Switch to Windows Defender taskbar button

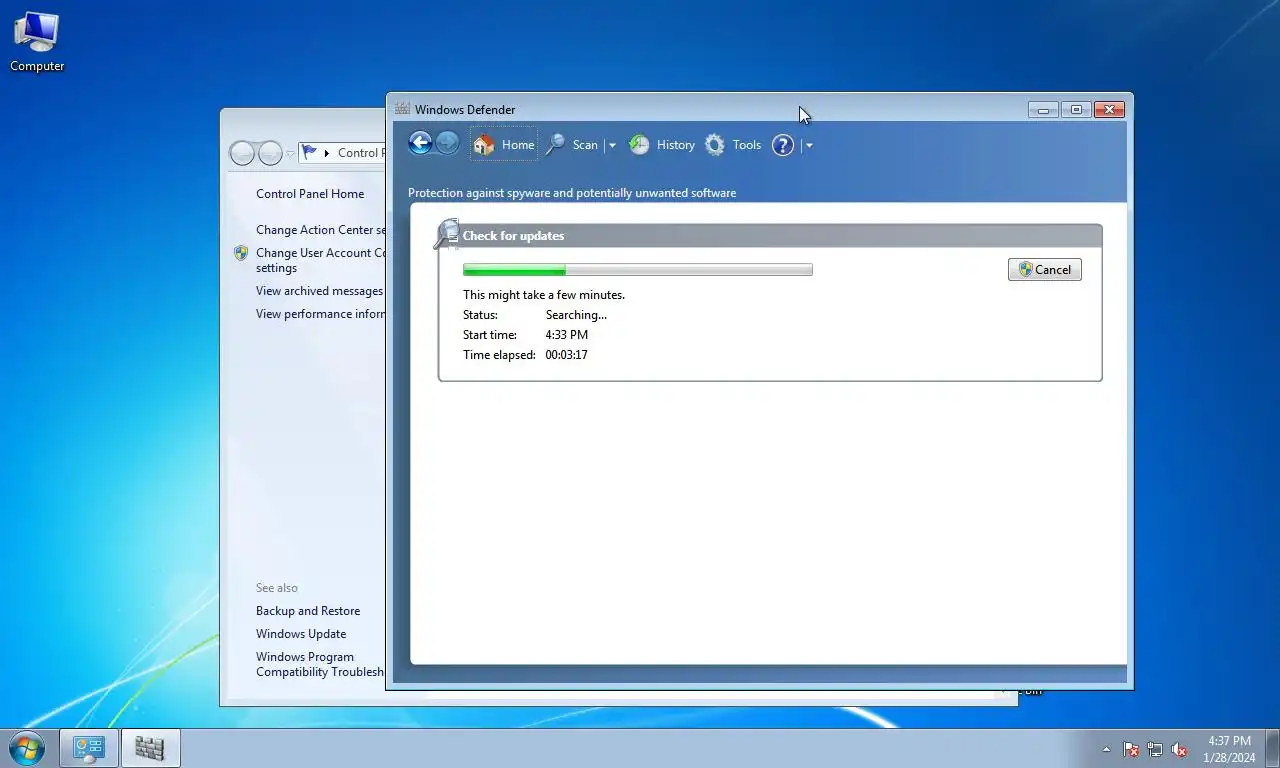coord(150,748)
